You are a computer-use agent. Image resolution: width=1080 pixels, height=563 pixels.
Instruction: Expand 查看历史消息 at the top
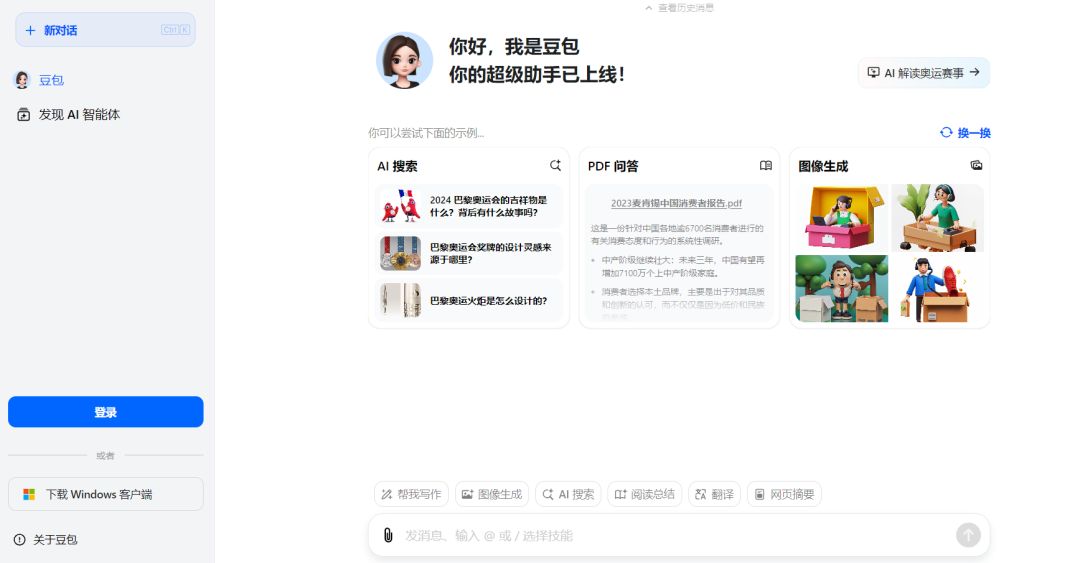coord(679,8)
